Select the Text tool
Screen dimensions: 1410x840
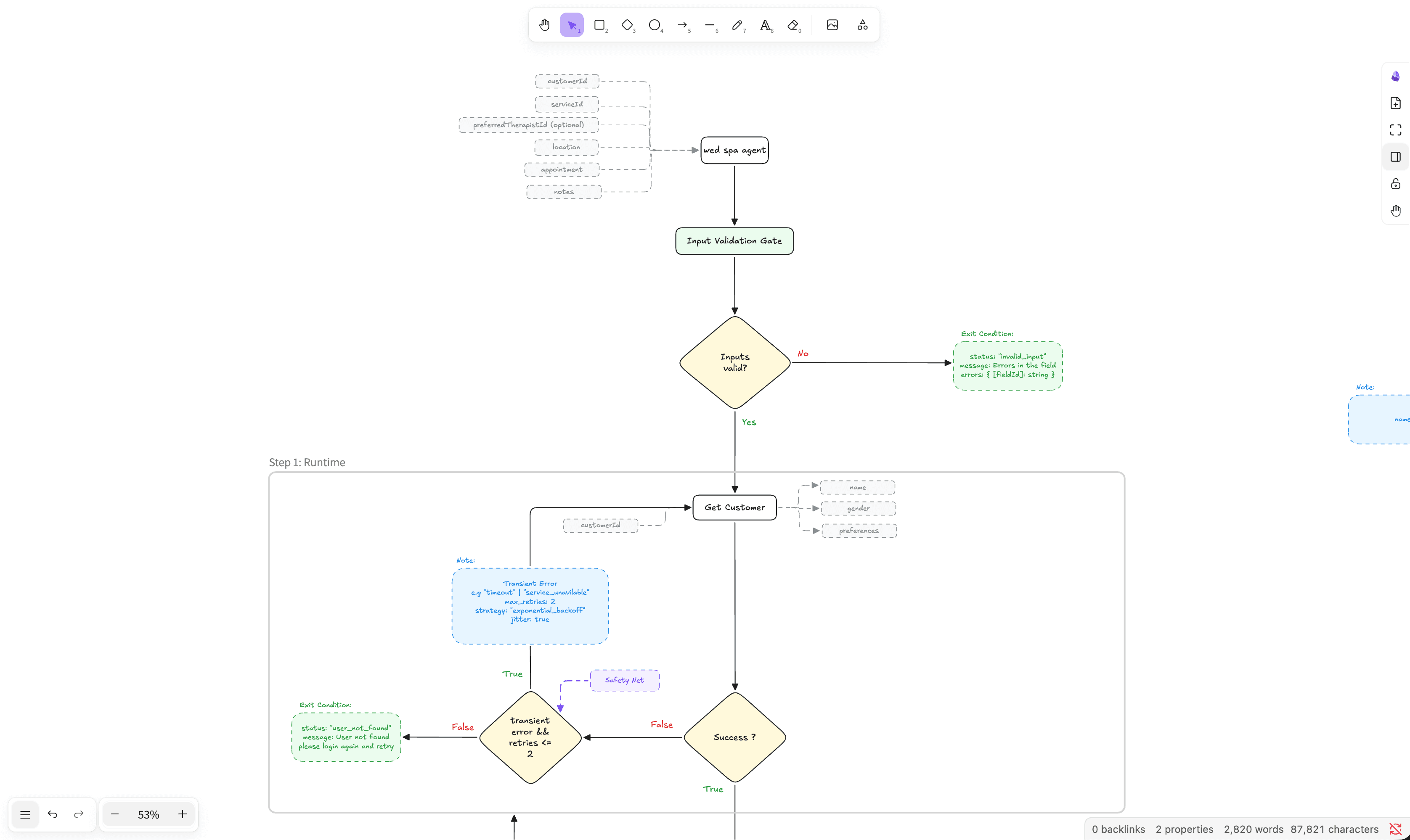pyautogui.click(x=765, y=25)
